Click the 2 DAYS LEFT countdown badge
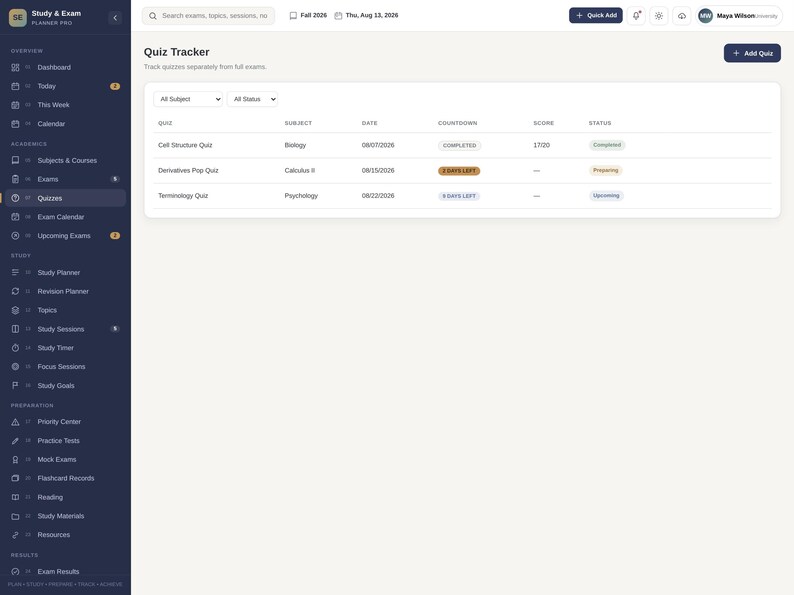The image size is (794, 595). pyautogui.click(x=459, y=171)
